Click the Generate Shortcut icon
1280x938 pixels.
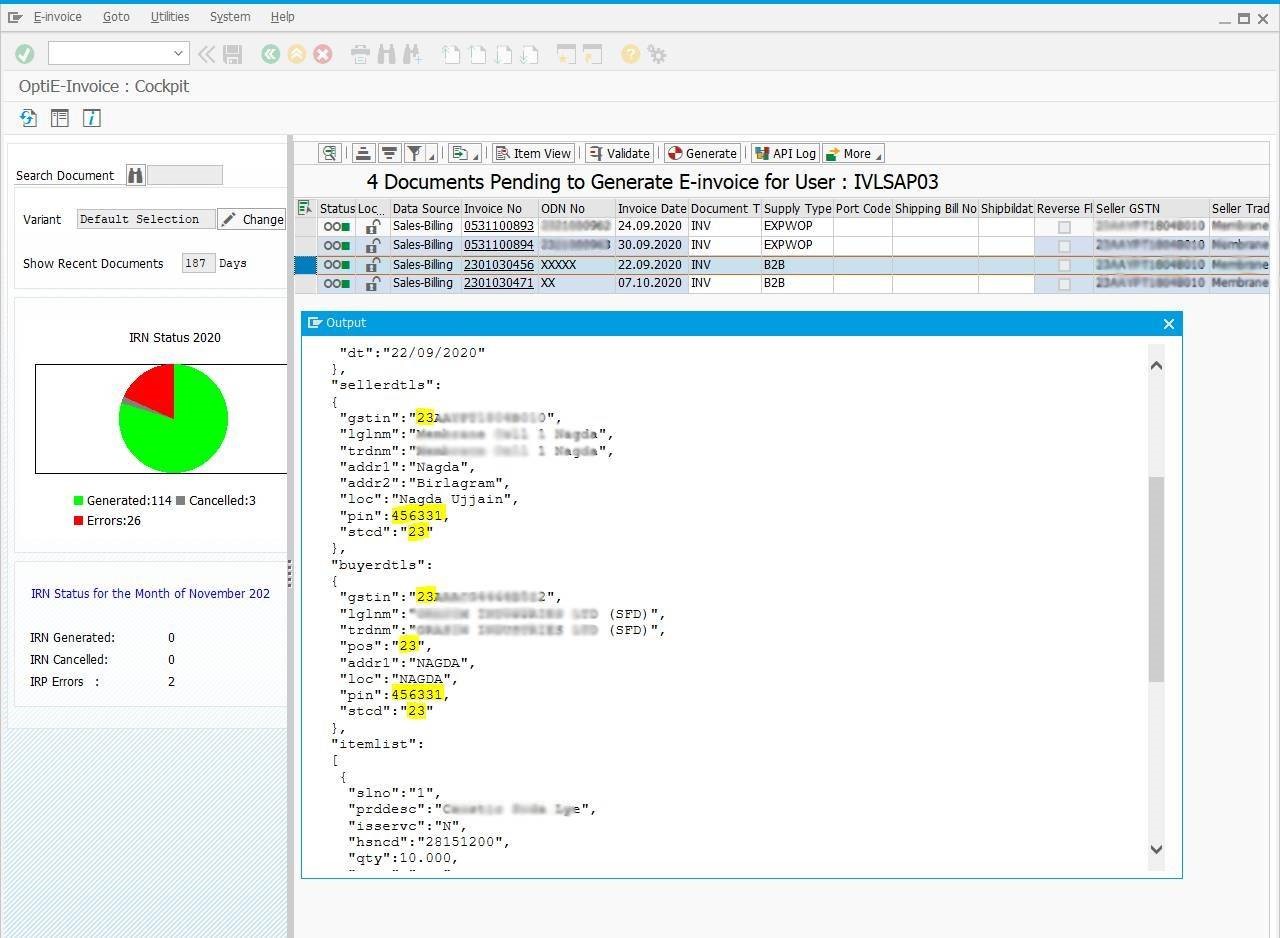592,54
